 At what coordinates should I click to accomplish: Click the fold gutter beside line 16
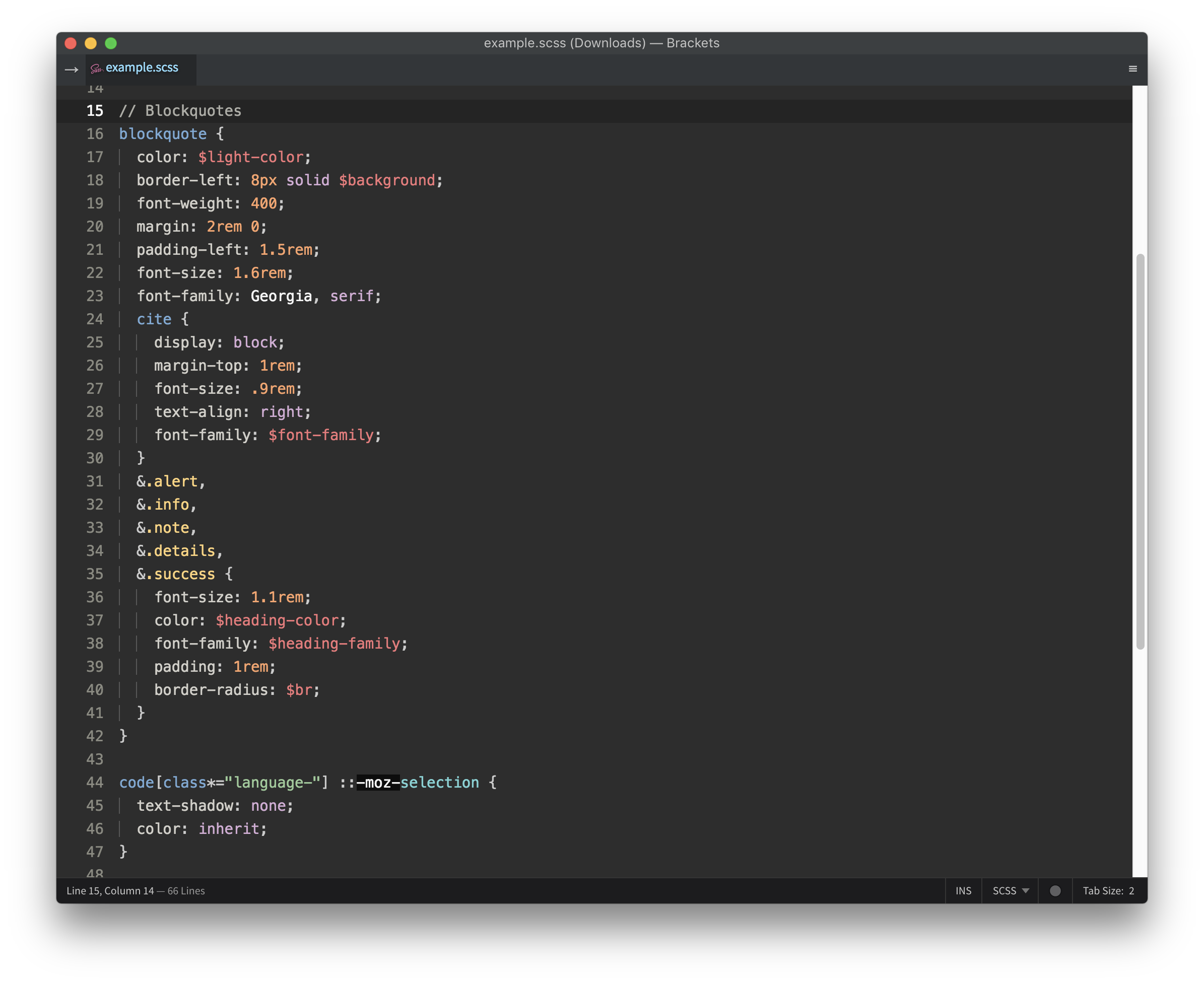coord(111,134)
